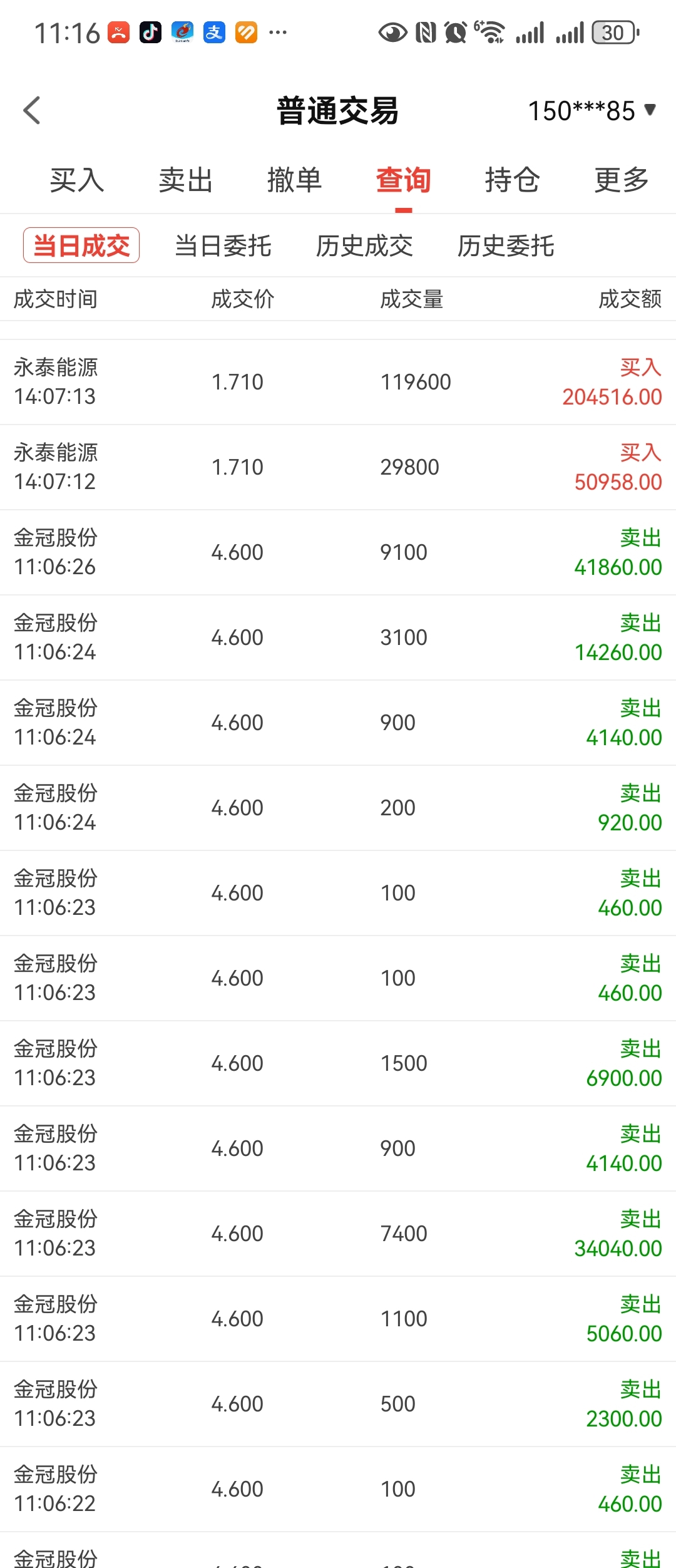Go to the 持仓 tab
The height and width of the screenshot is (1568, 676).
pyautogui.click(x=513, y=180)
